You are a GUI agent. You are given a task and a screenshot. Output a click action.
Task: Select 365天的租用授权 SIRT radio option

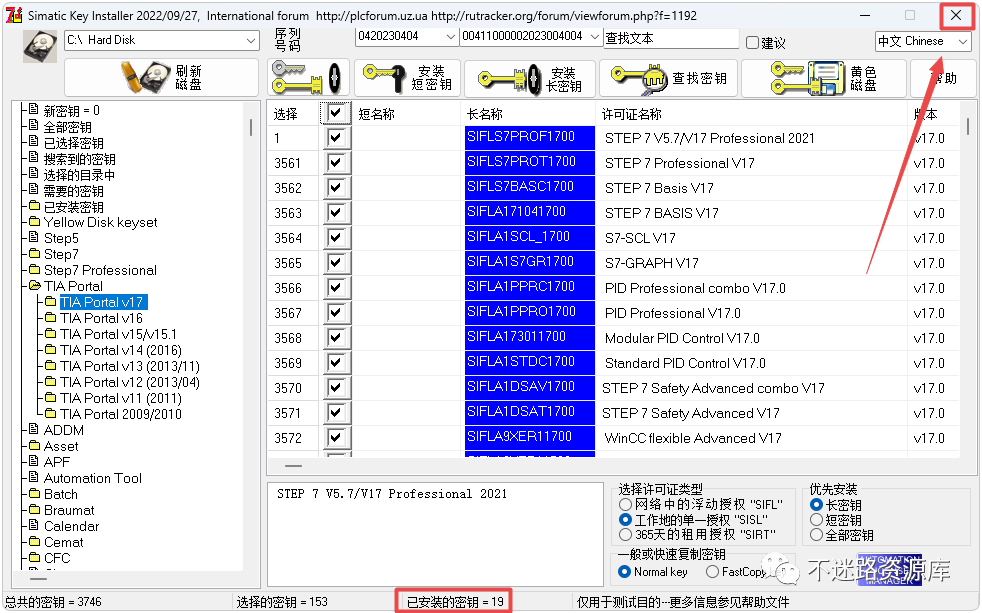[x=625, y=535]
